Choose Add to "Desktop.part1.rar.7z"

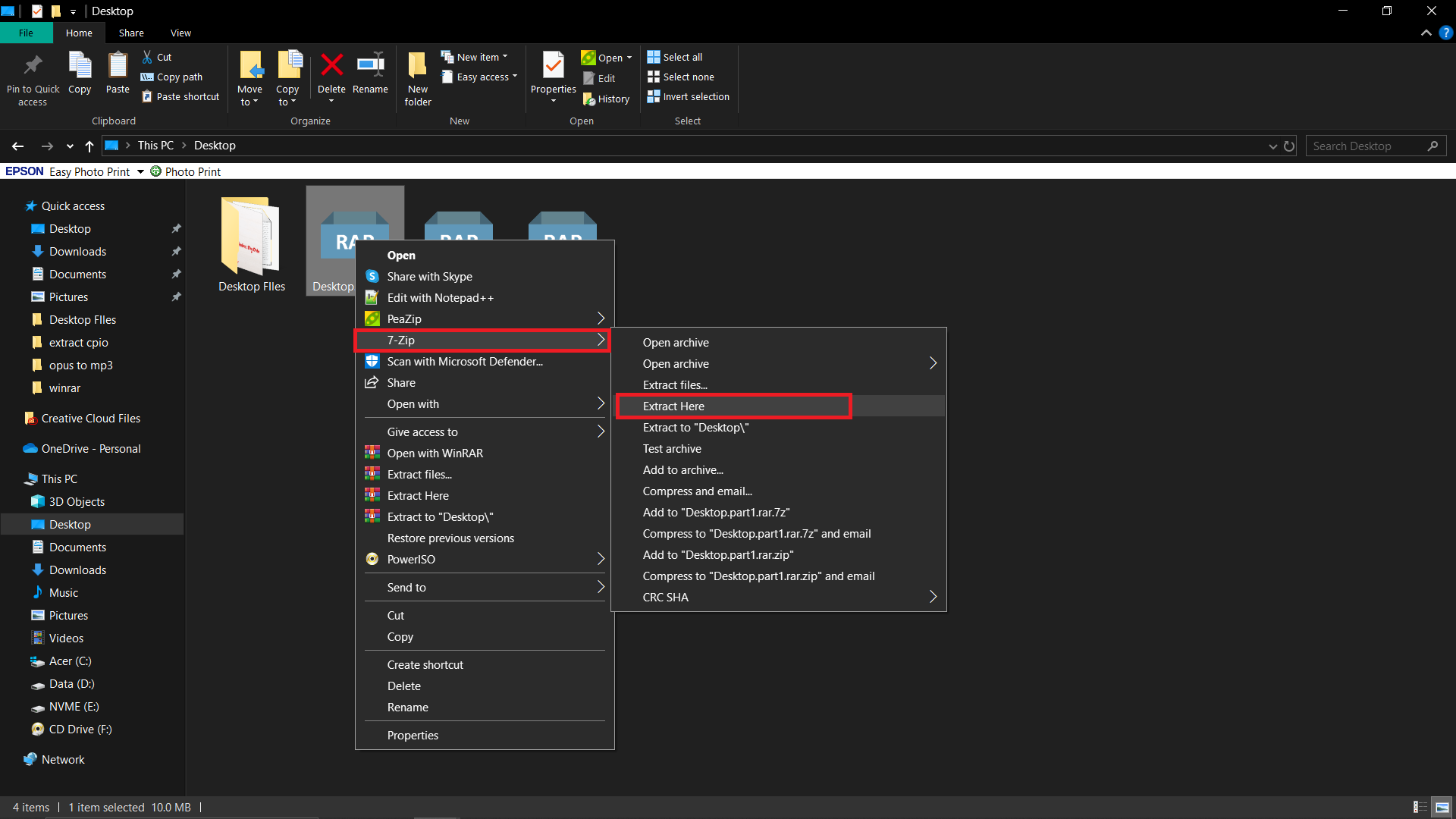coord(779,513)
